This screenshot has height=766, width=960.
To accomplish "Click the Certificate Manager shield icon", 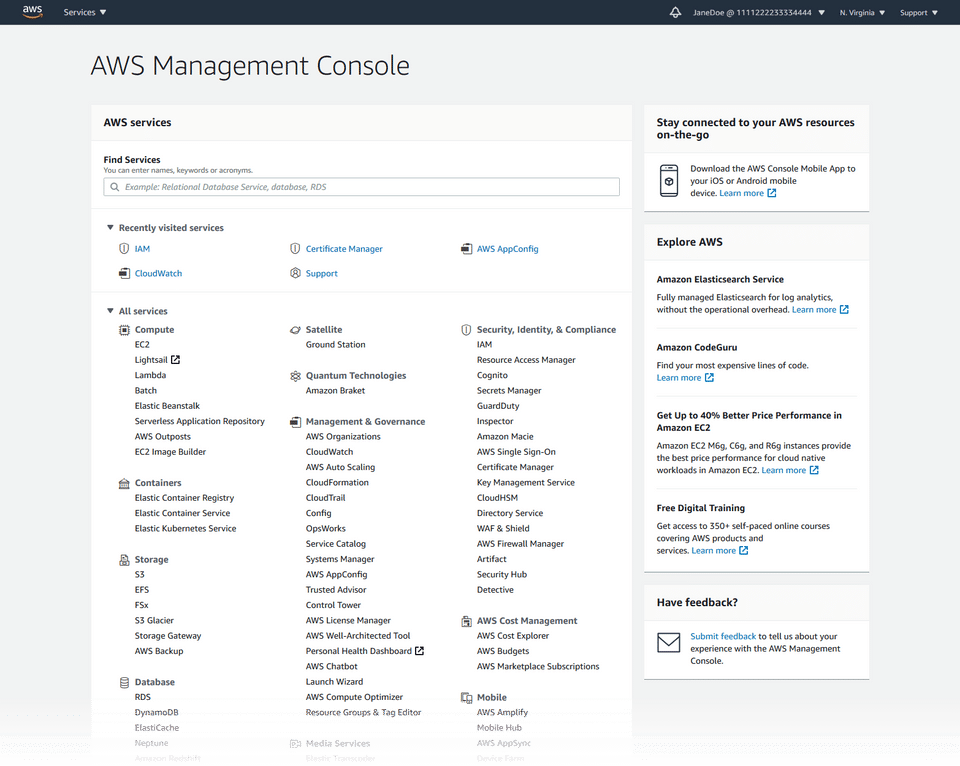I will pyautogui.click(x=294, y=249).
